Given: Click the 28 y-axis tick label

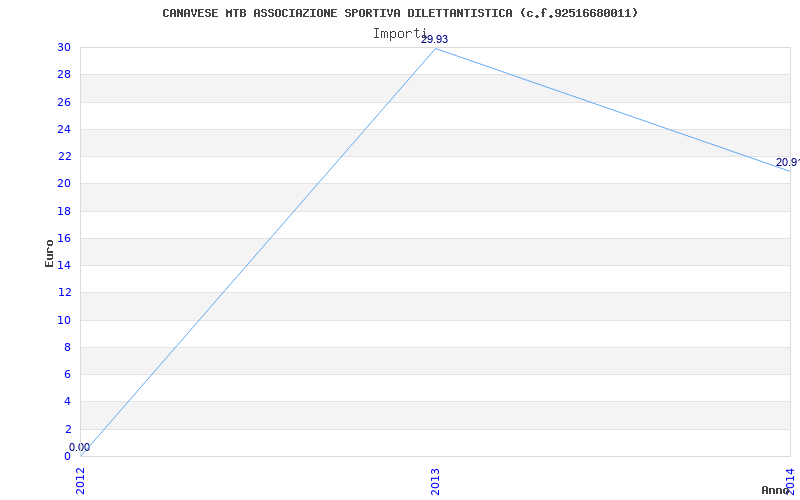Looking at the screenshot, I should click(x=64, y=74).
